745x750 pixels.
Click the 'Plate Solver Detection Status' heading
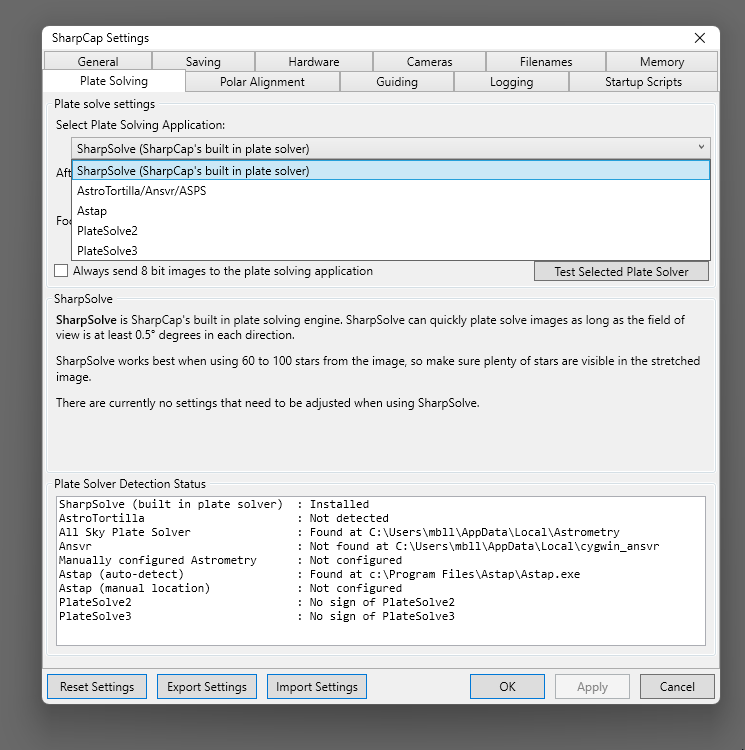pyautogui.click(x=130, y=484)
